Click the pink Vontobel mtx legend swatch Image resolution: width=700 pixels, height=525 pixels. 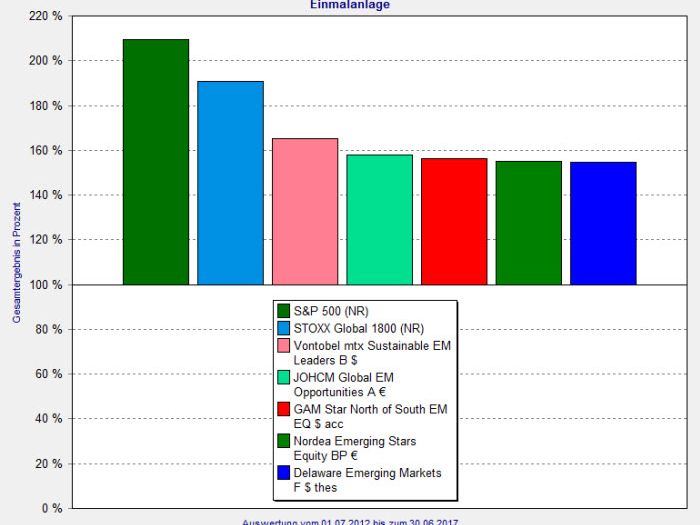pos(284,345)
